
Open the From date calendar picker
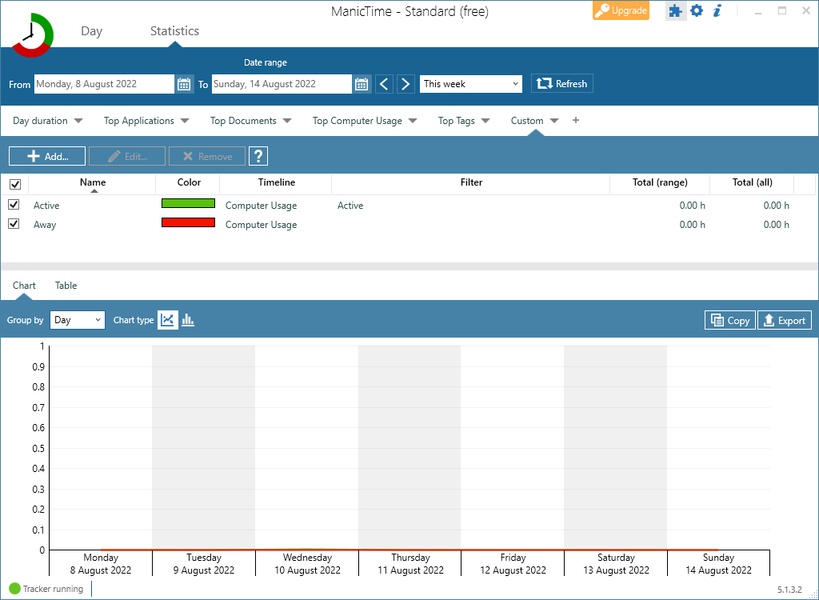[184, 84]
